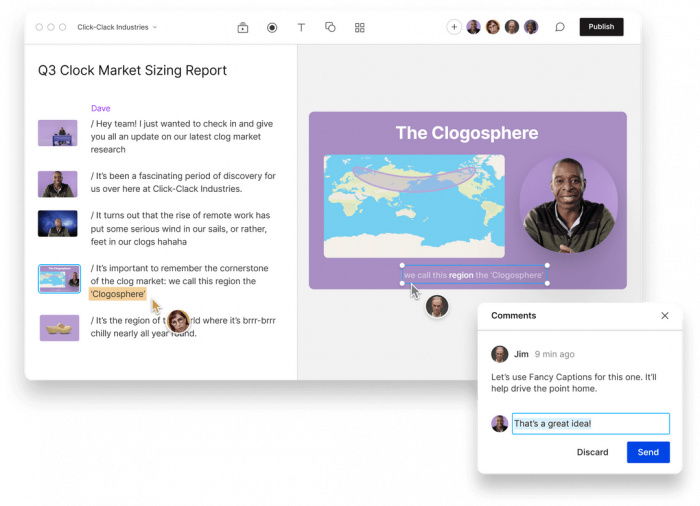This screenshot has width=700, height=506.
Task: Select the clog shoe scene thumbnail
Action: [59, 328]
